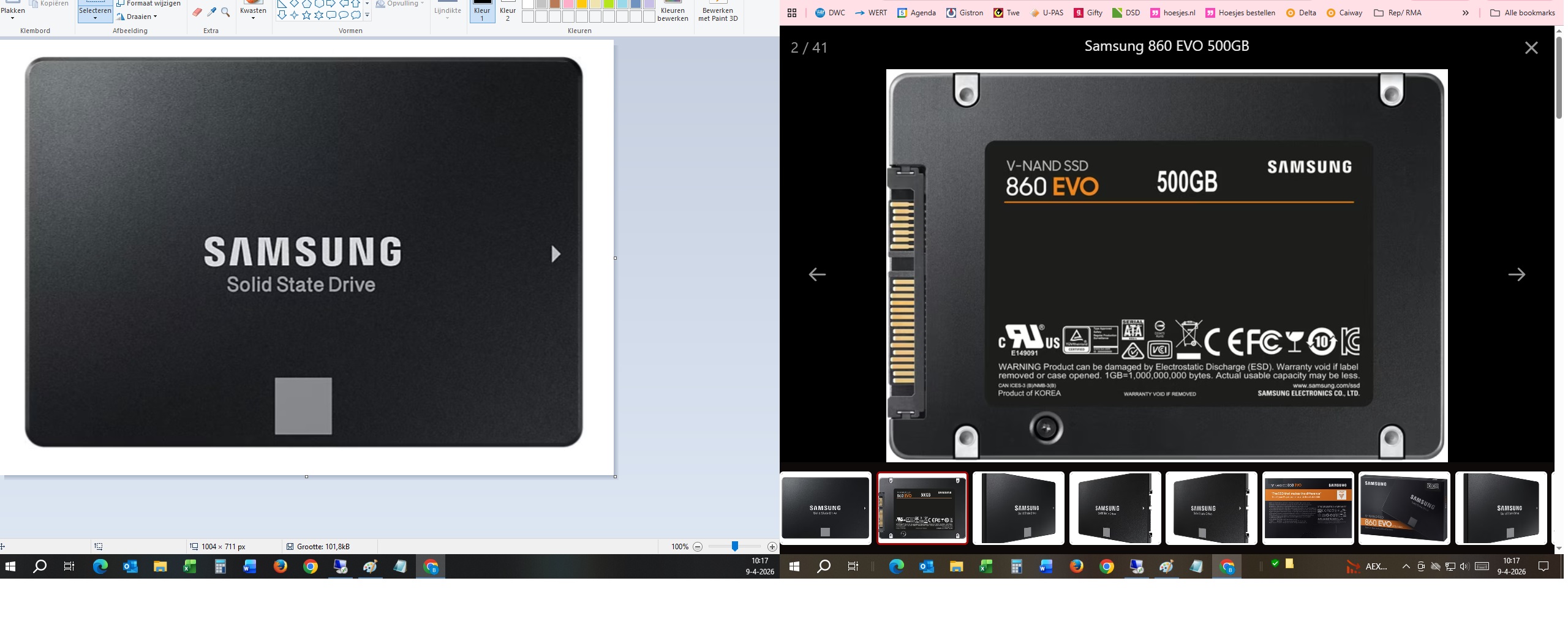Select the Magnifier tool in Paint
Image resolution: width=1568 pixels, height=627 pixels.
tap(225, 12)
